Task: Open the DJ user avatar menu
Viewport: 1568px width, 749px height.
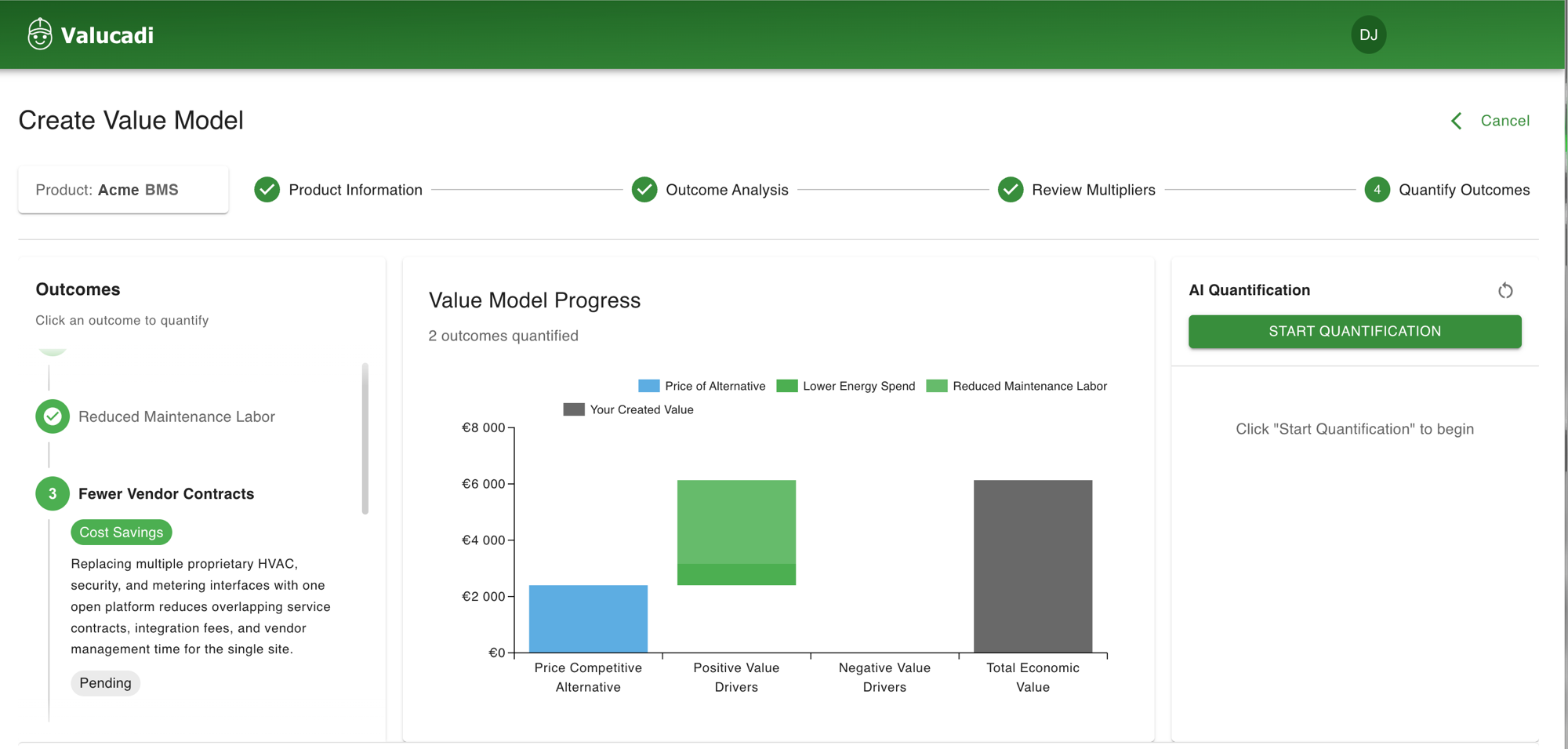Action: (x=1369, y=35)
